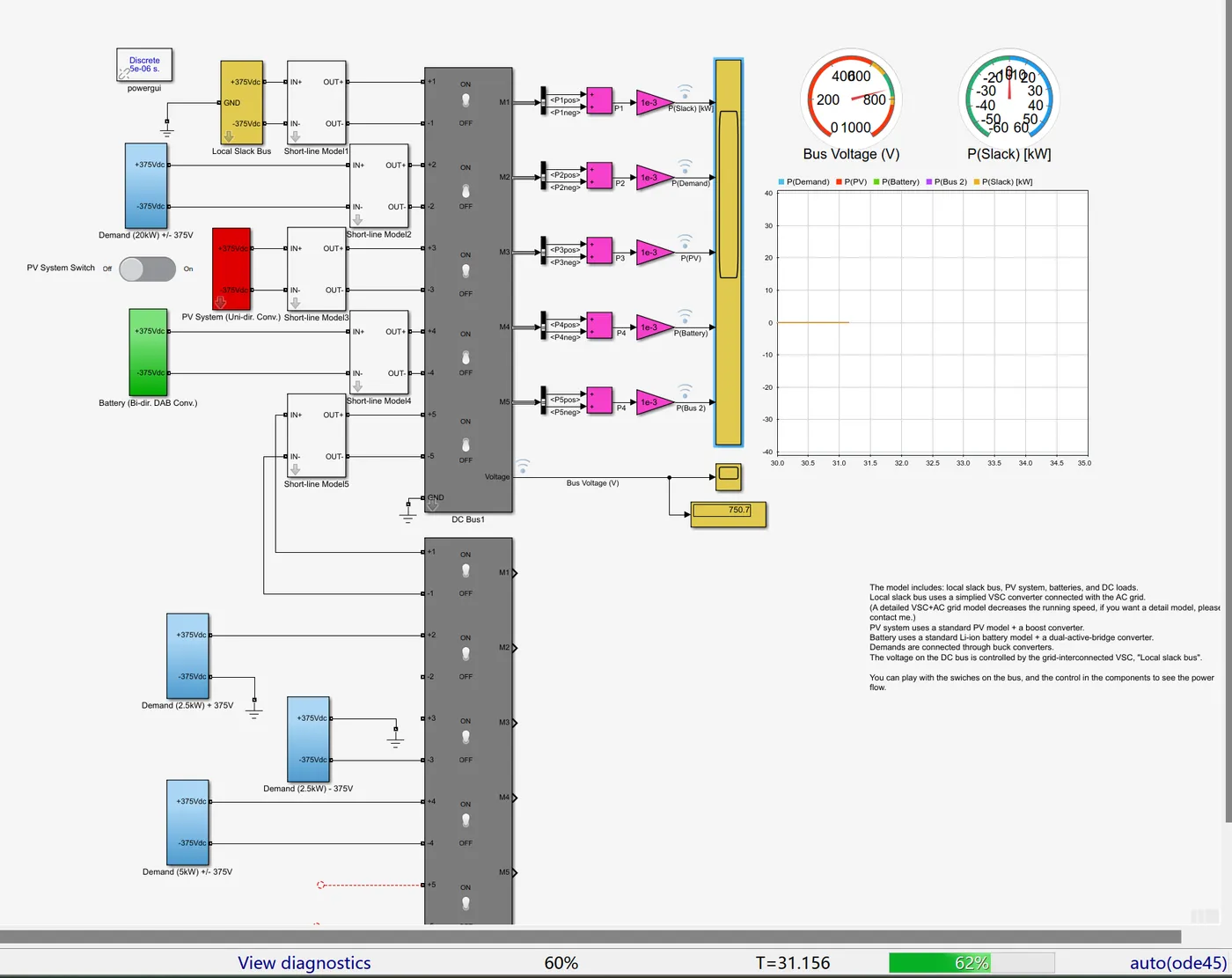Click P(Demand) legend entry on dashboard scope
Screen dimensions: 1232x978
click(803, 182)
